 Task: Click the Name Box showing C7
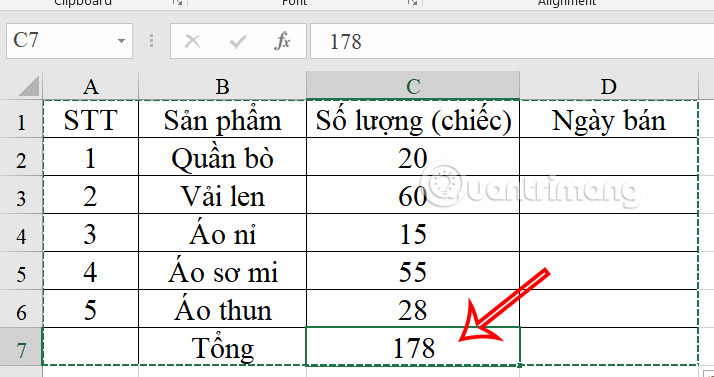(x=69, y=41)
